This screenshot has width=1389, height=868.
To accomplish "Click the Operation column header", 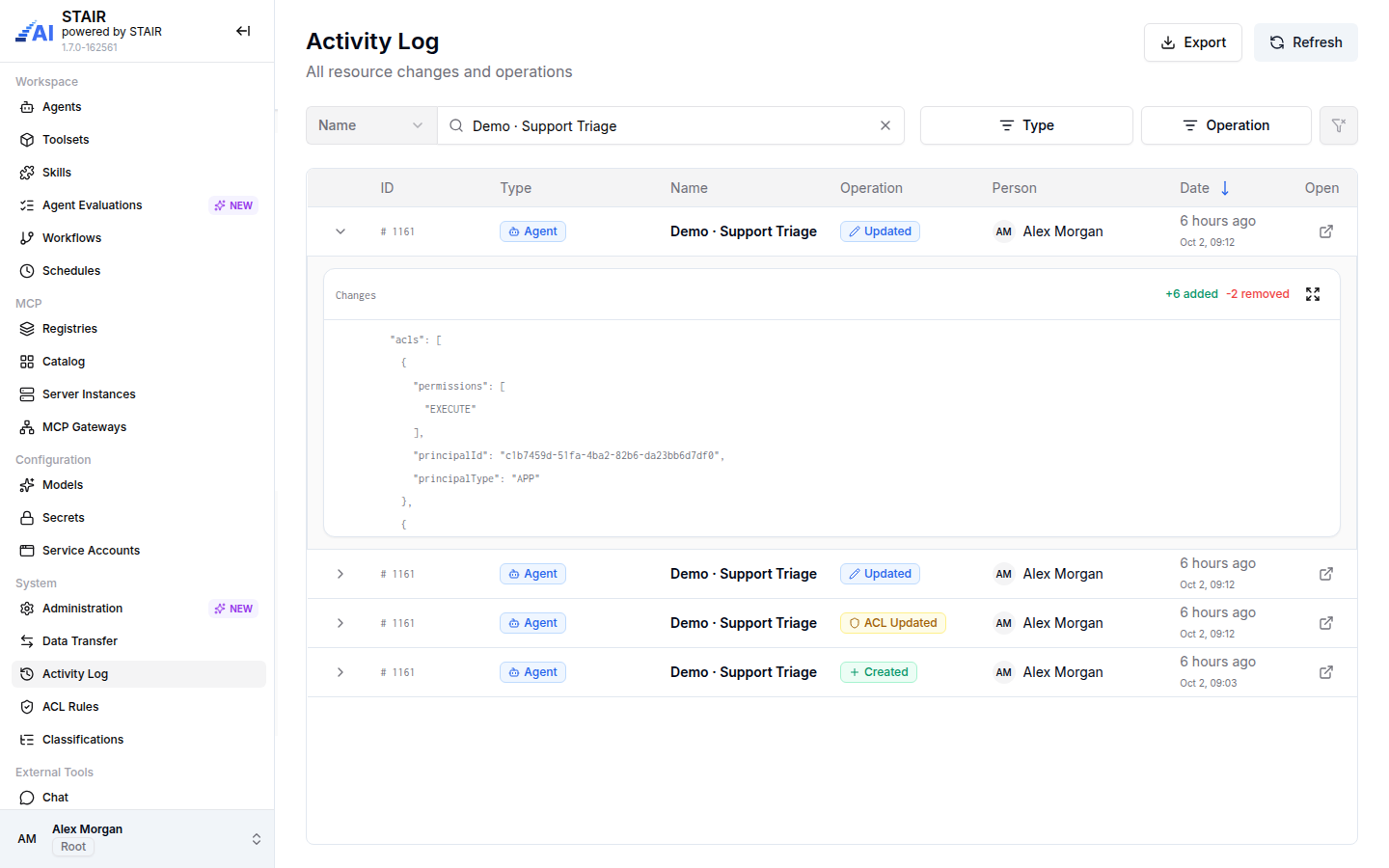I will 871,188.
